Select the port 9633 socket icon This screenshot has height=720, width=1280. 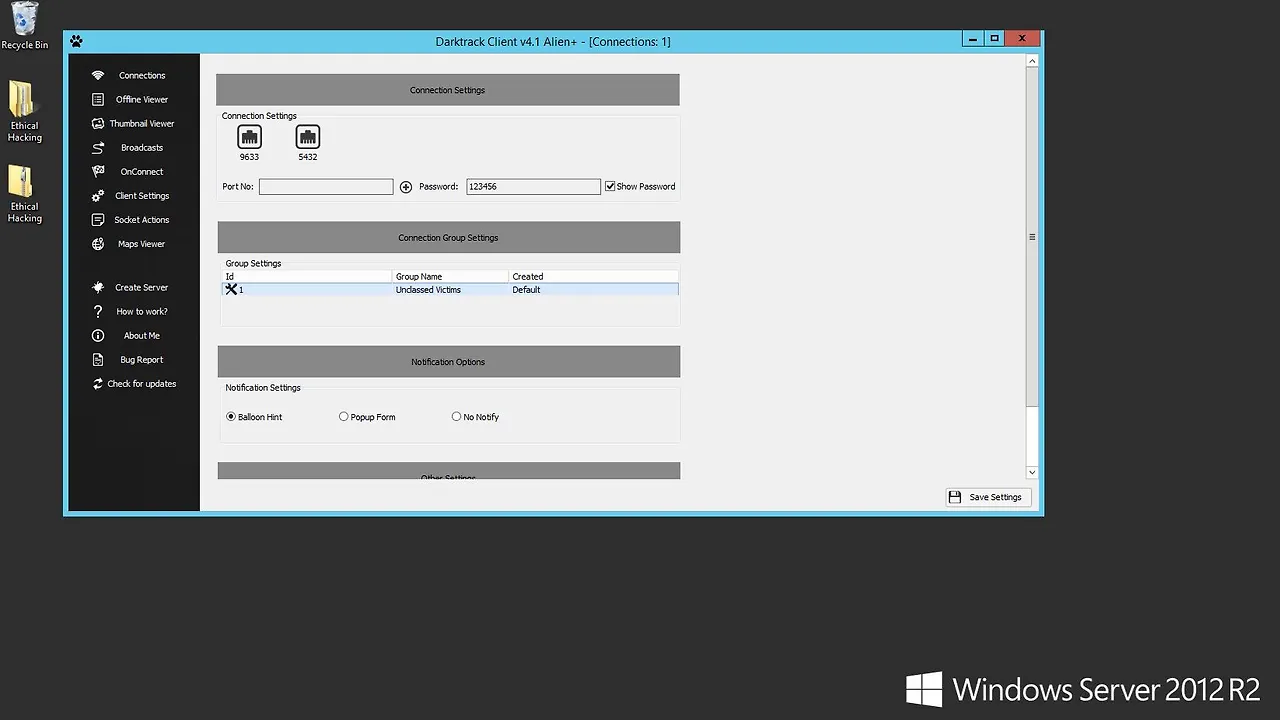(x=249, y=137)
